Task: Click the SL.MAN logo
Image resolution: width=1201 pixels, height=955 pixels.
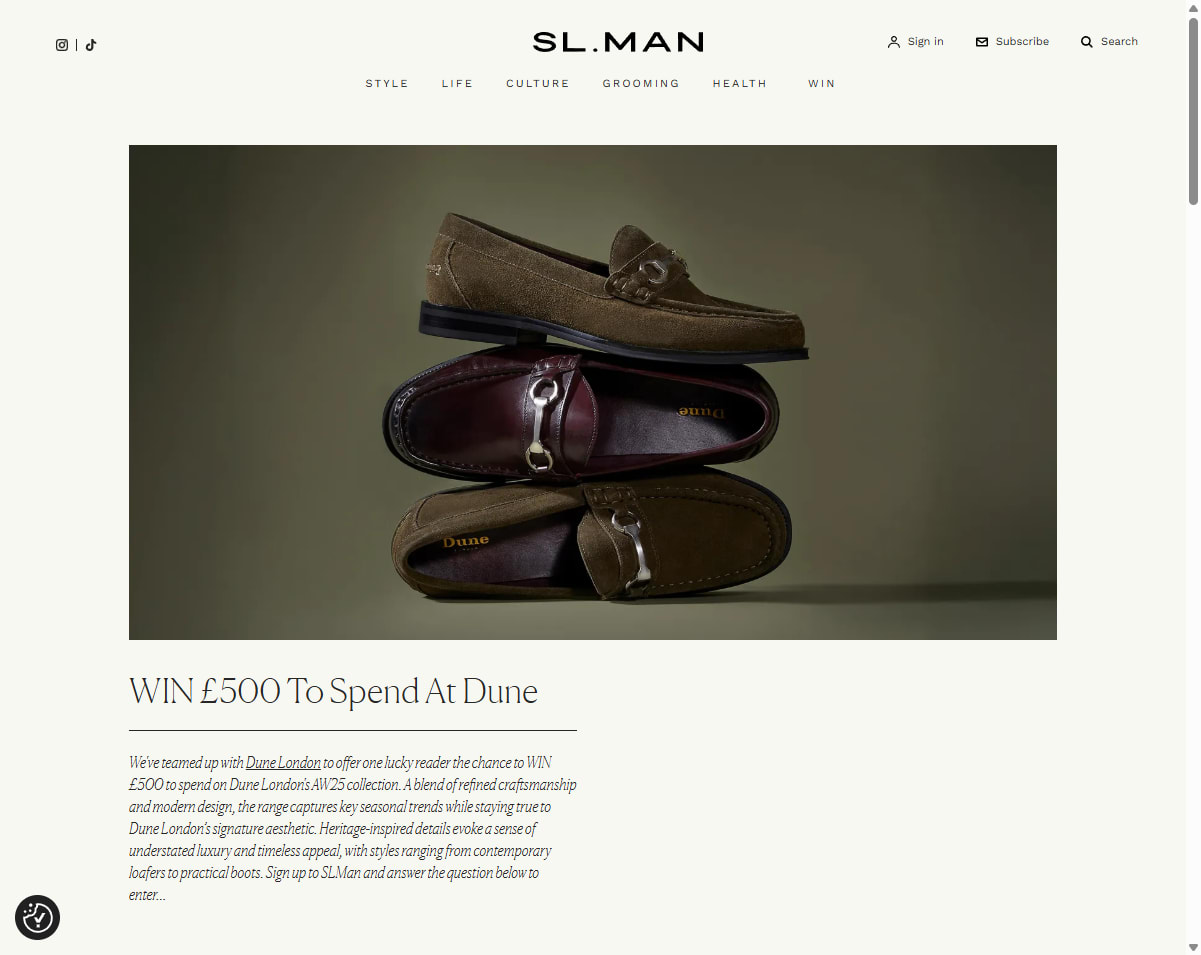Action: 618,42
